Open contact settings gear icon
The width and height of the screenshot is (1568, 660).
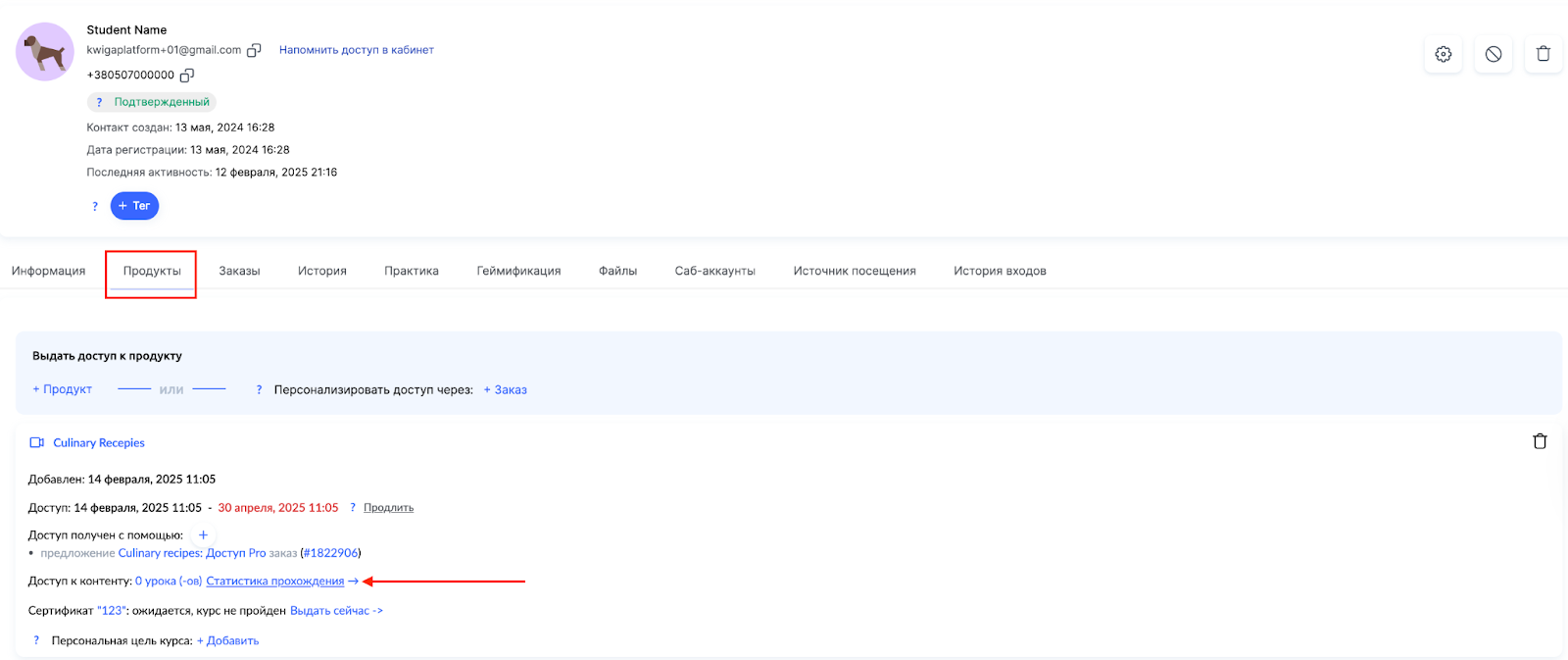click(1443, 54)
